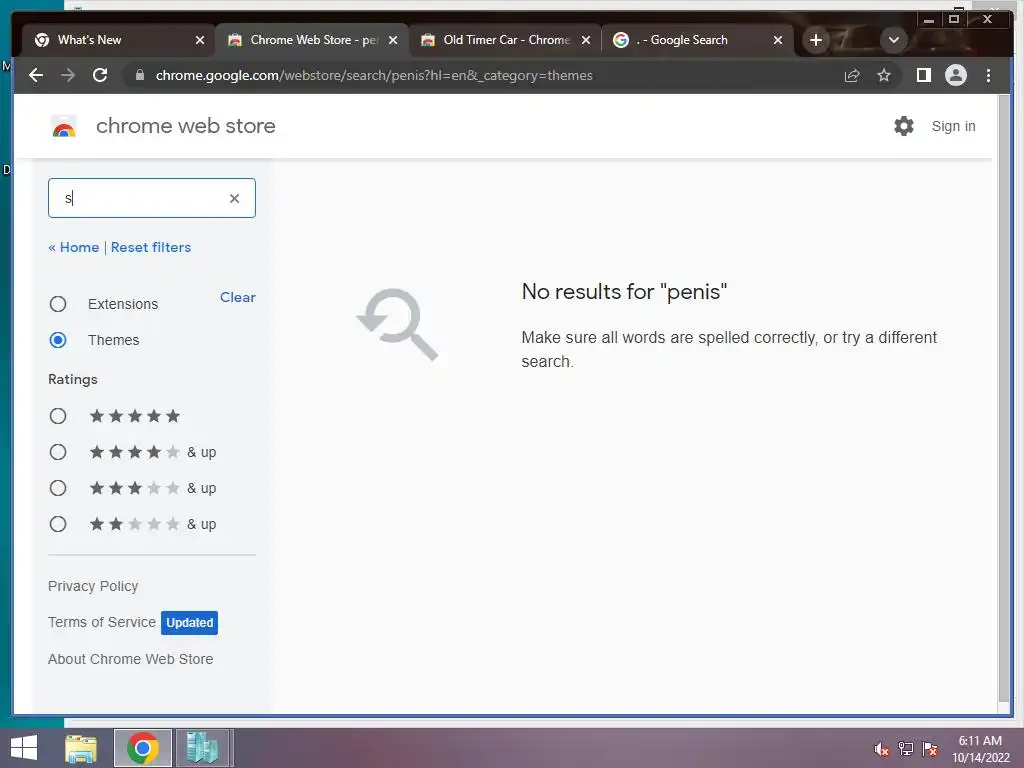
Task: Switch to the Chrome Web Store tab
Action: (x=310, y=40)
